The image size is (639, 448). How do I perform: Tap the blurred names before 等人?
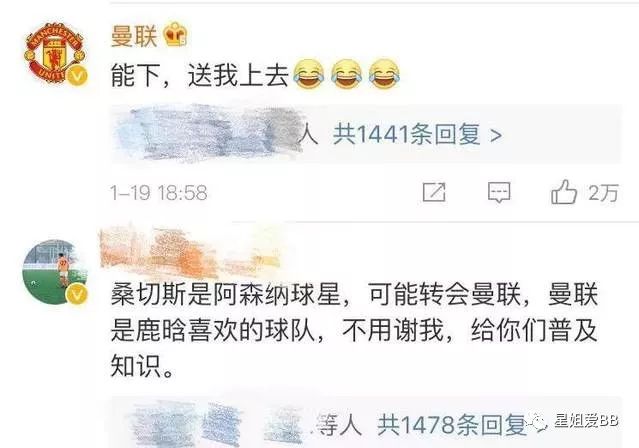click(222, 423)
